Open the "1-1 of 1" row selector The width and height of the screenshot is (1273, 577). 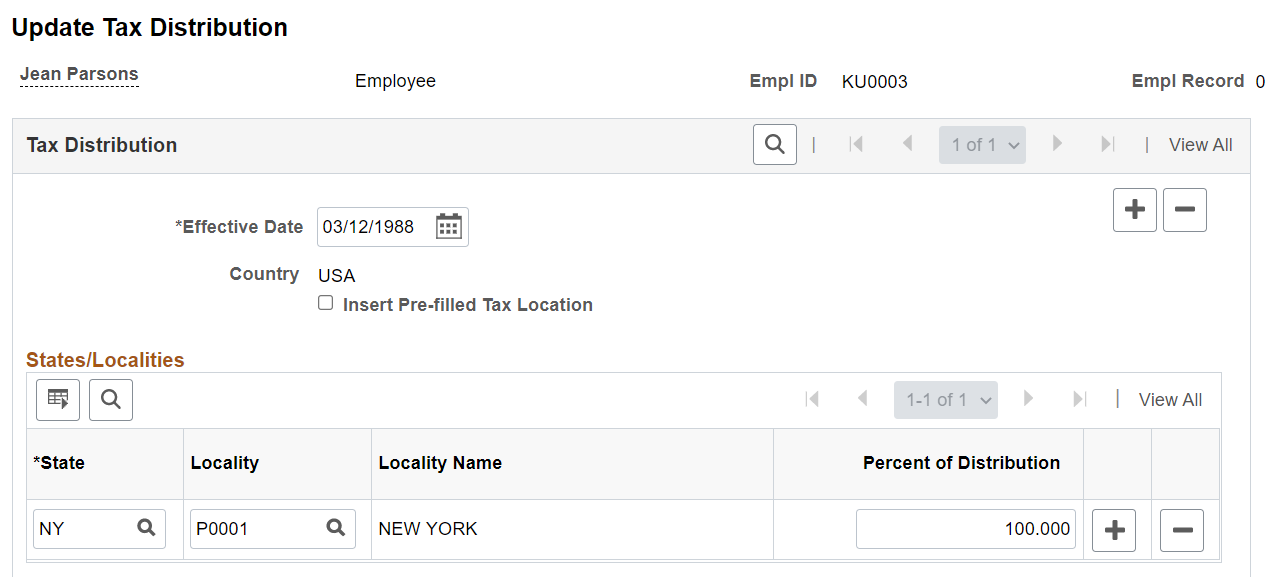(945, 399)
